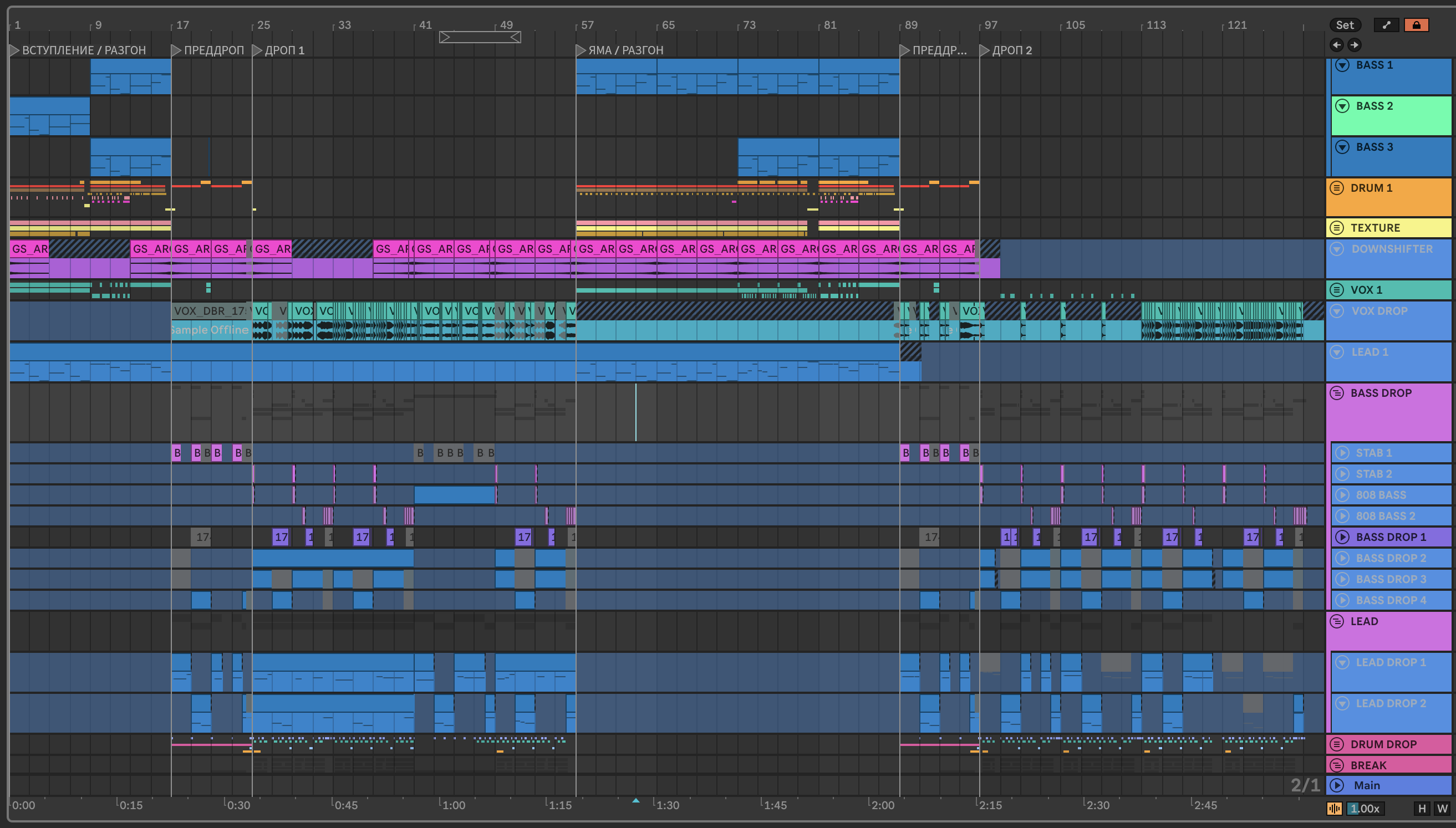Select the VOX 1 track title

pyautogui.click(x=1366, y=289)
